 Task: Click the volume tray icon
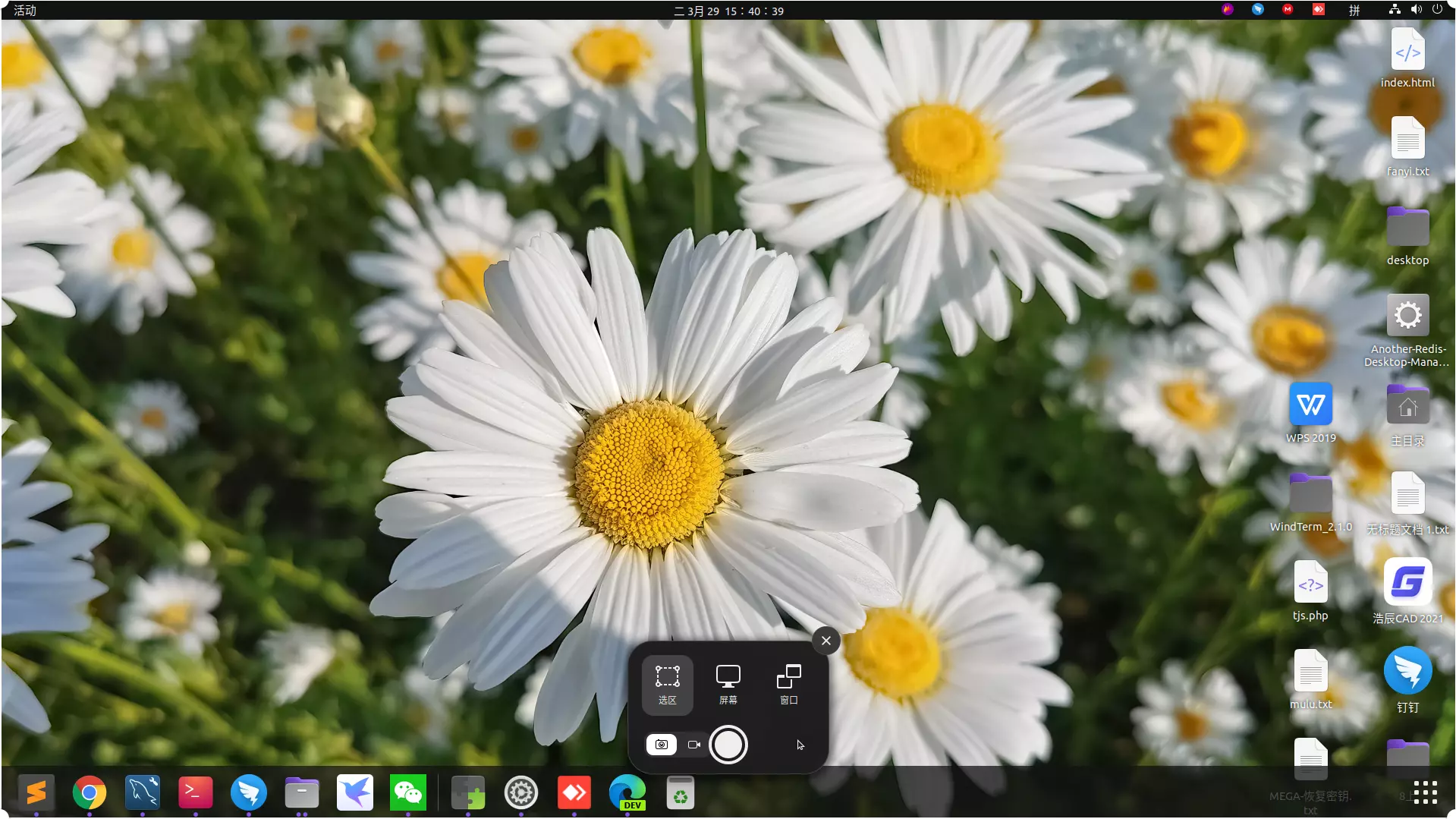tap(1416, 10)
